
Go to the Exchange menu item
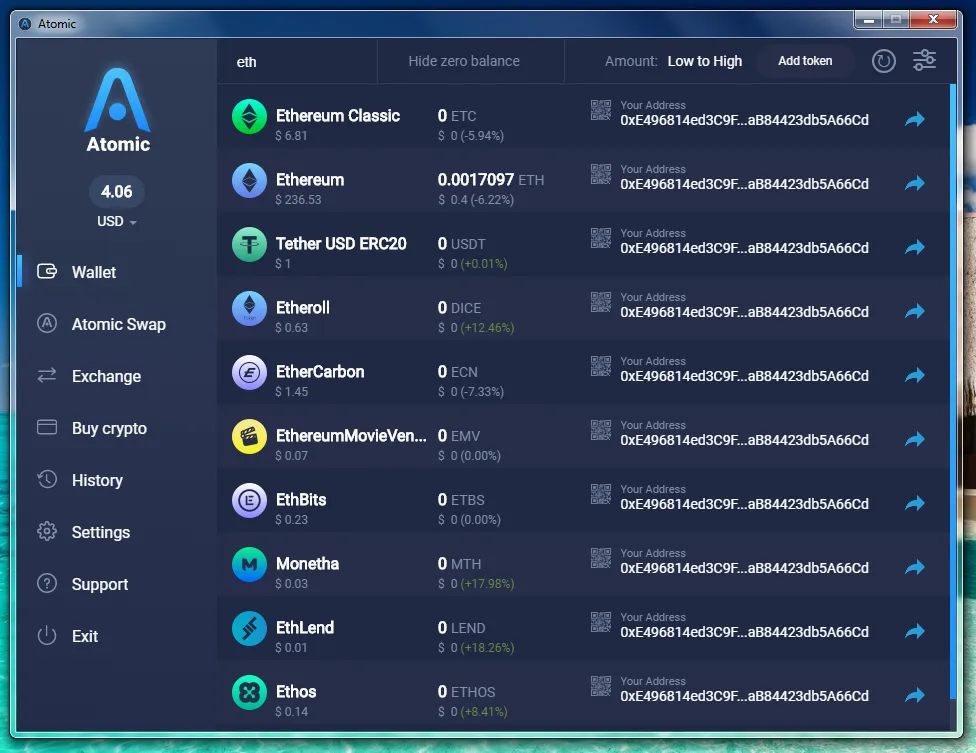106,376
